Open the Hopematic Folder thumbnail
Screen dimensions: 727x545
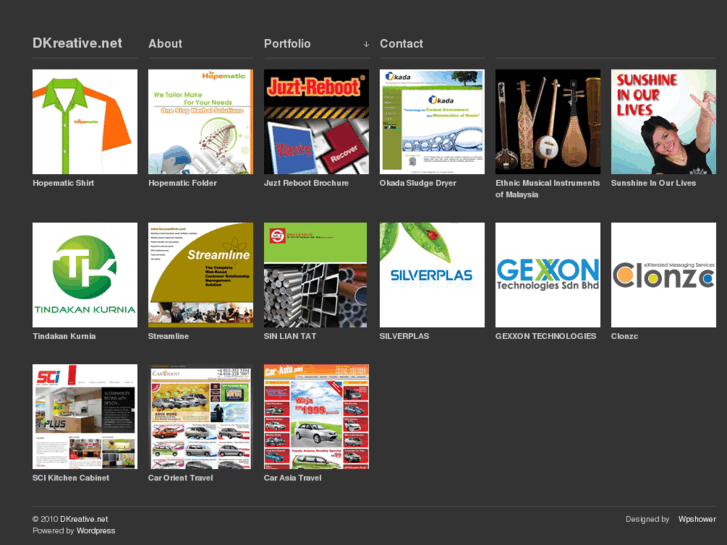201,122
